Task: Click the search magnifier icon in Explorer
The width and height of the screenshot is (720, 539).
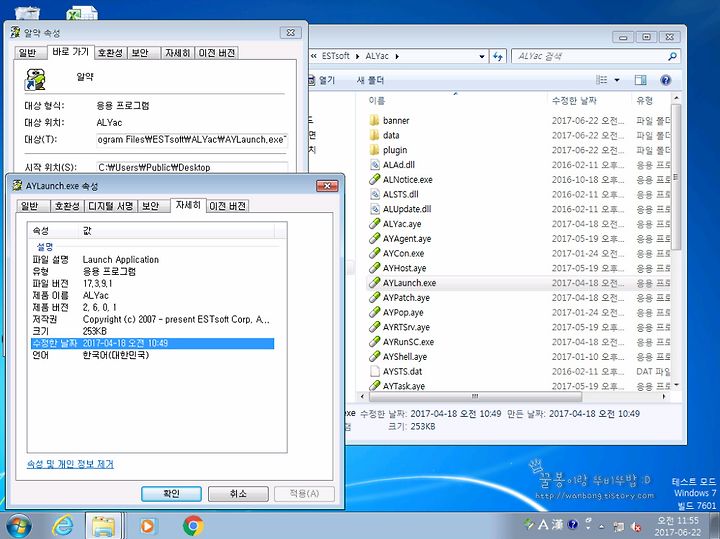Action: pos(672,56)
